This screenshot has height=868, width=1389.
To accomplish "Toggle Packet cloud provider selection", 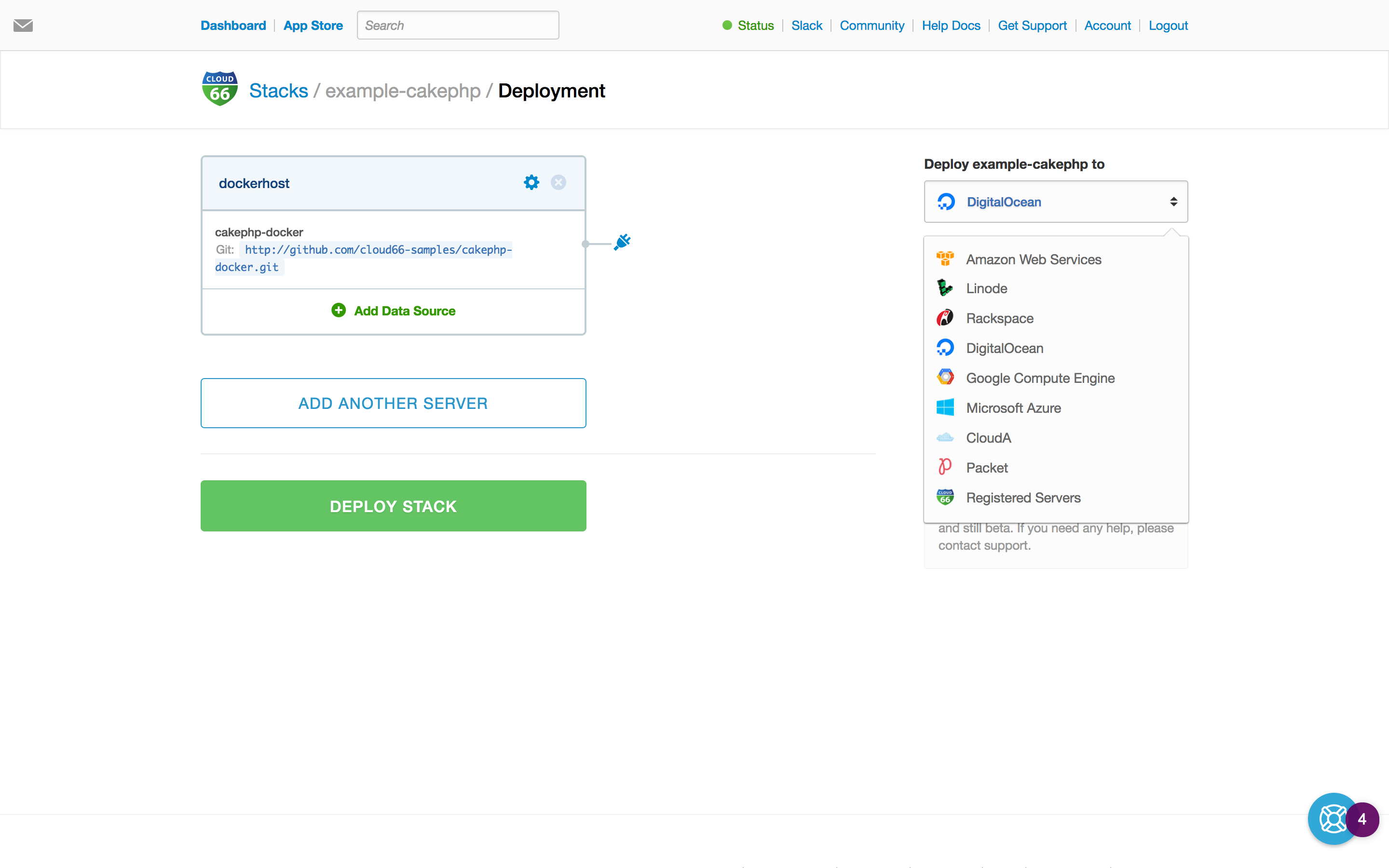I will pos(986,467).
